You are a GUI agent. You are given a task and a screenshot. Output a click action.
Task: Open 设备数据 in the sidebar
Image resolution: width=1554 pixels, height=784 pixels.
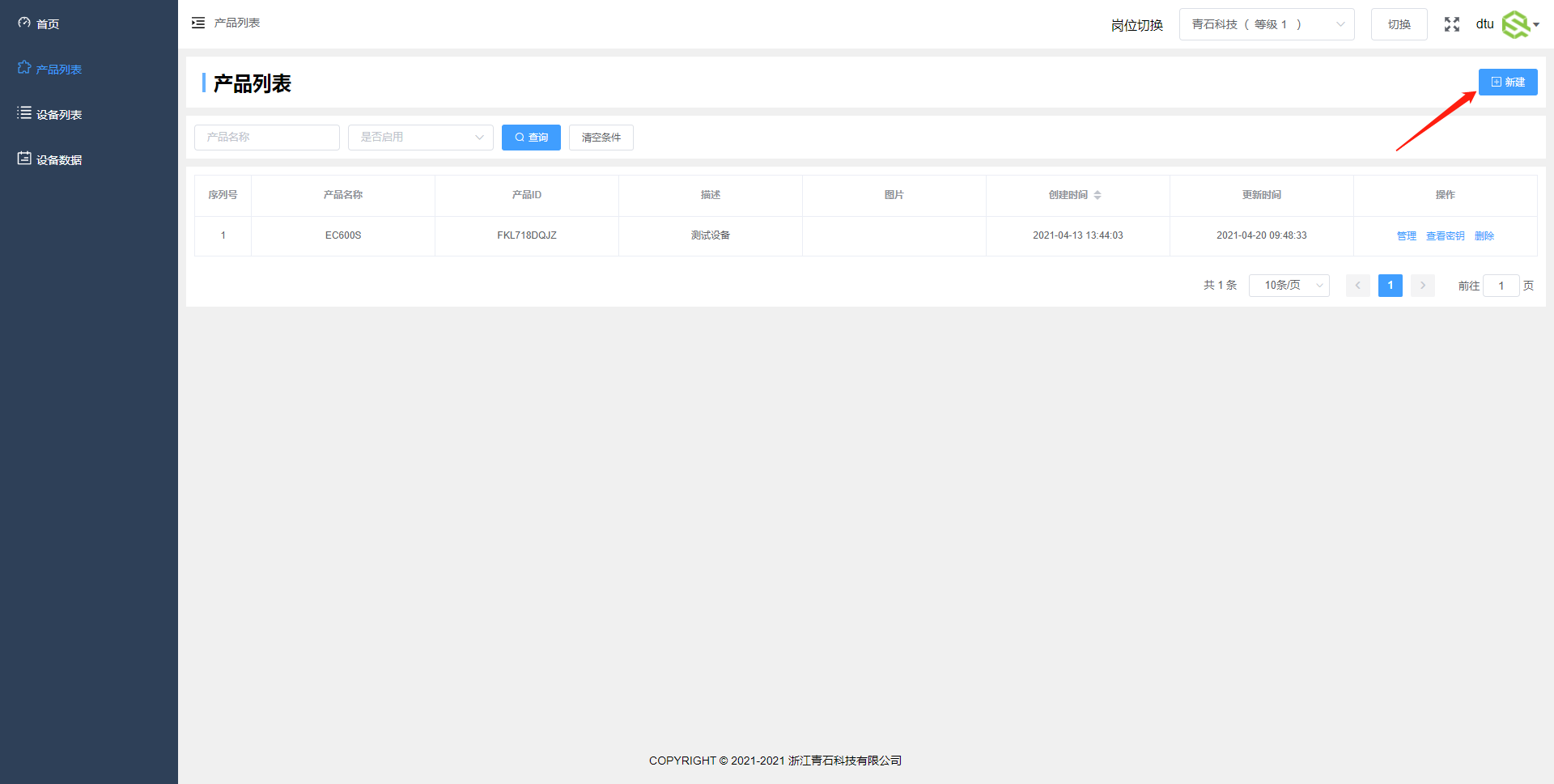[x=58, y=160]
